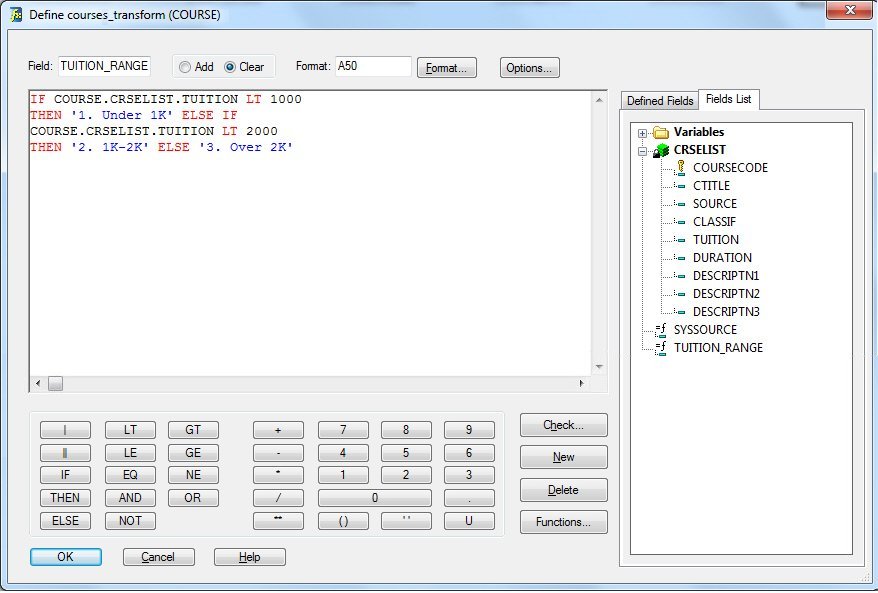Click the division slash keypad button
878x593 pixels.
278,498
